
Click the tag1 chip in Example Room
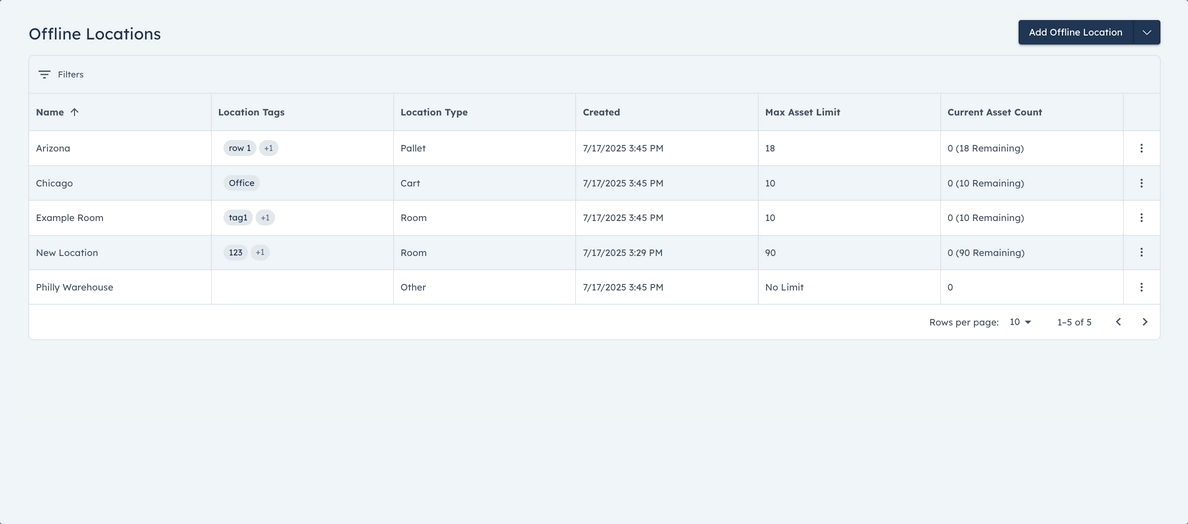coord(238,218)
